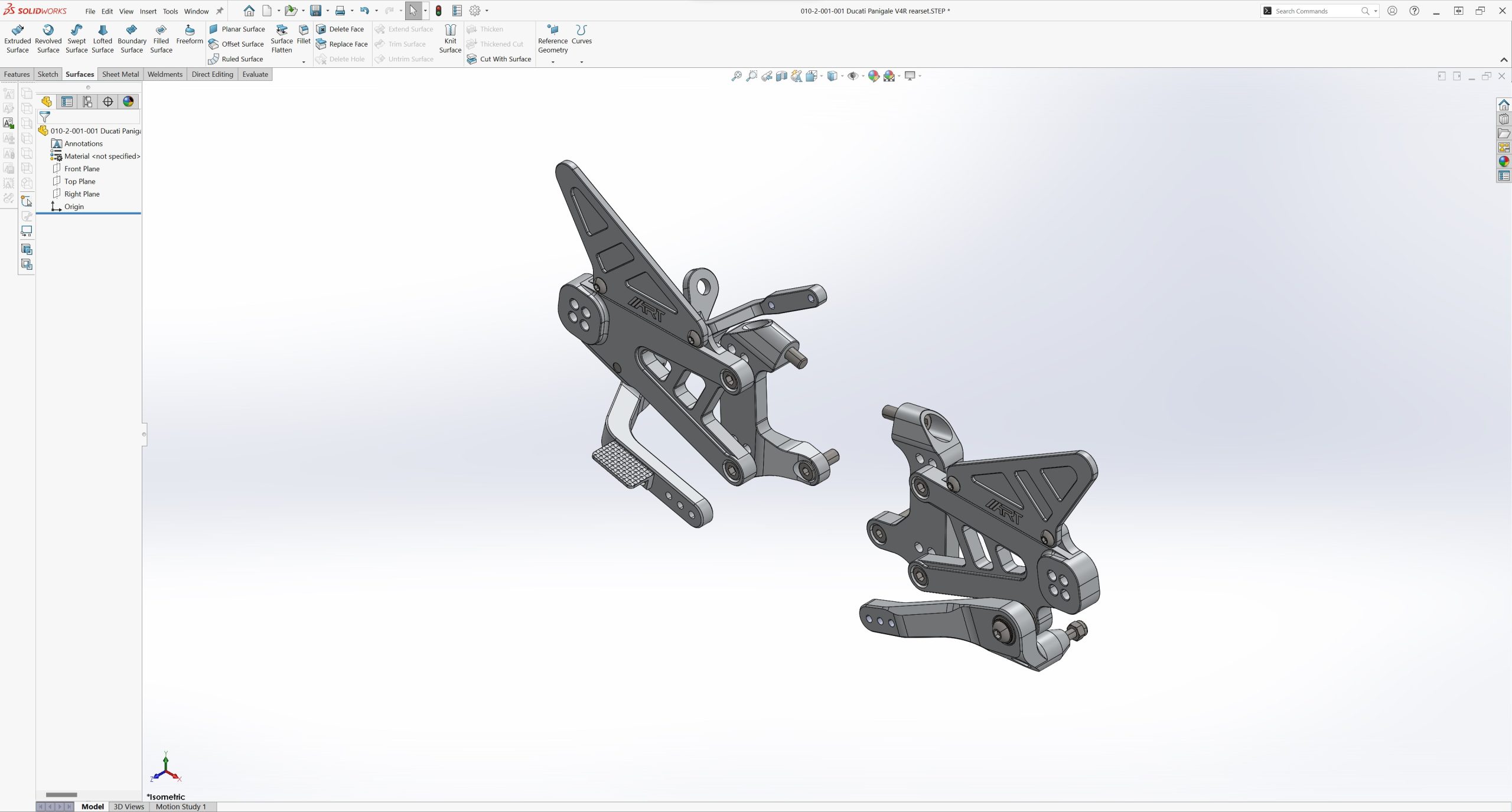Expand the Curves dropdown arrow
This screenshot has height=812, width=1512.
581,62
